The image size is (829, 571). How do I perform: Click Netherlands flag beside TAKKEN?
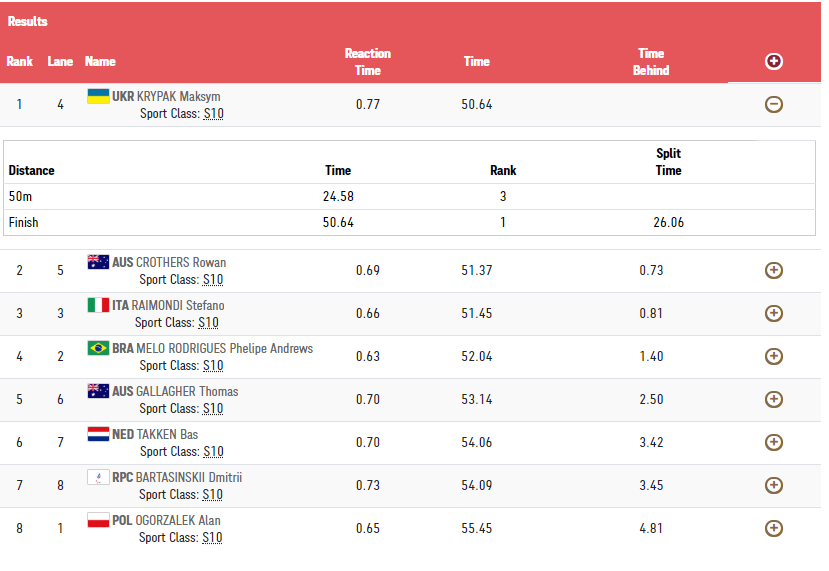point(98,434)
